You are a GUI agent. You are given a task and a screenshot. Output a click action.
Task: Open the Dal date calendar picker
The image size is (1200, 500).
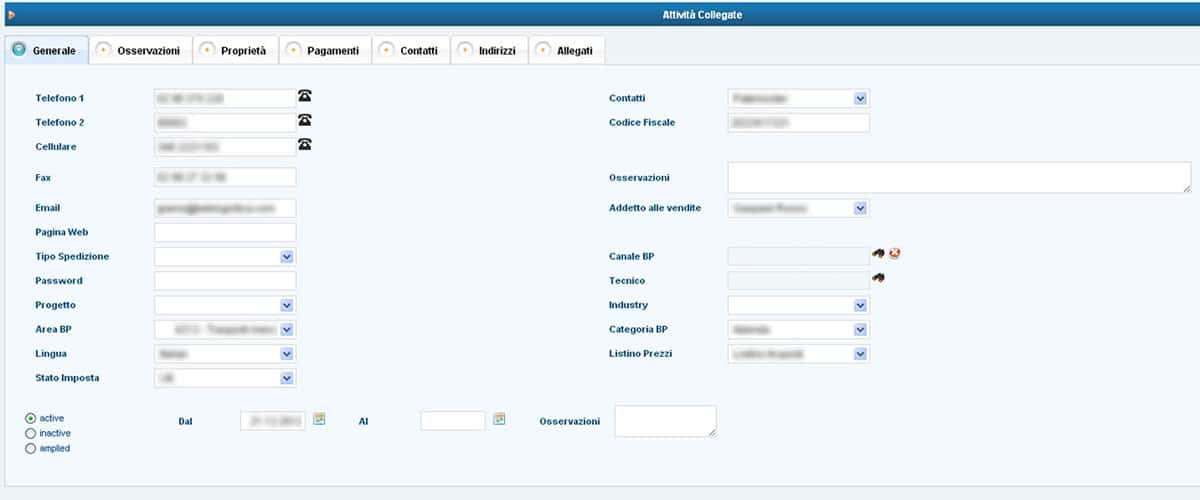(319, 419)
